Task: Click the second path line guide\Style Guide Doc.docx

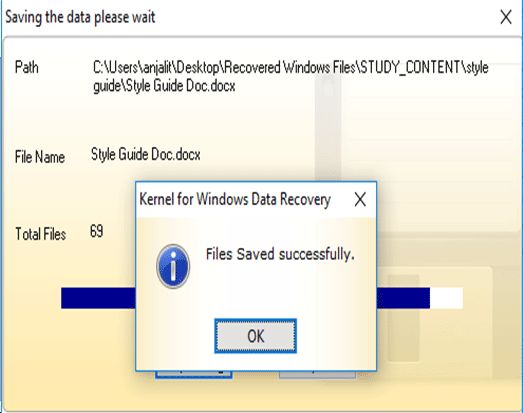Action: pyautogui.click(x=164, y=86)
